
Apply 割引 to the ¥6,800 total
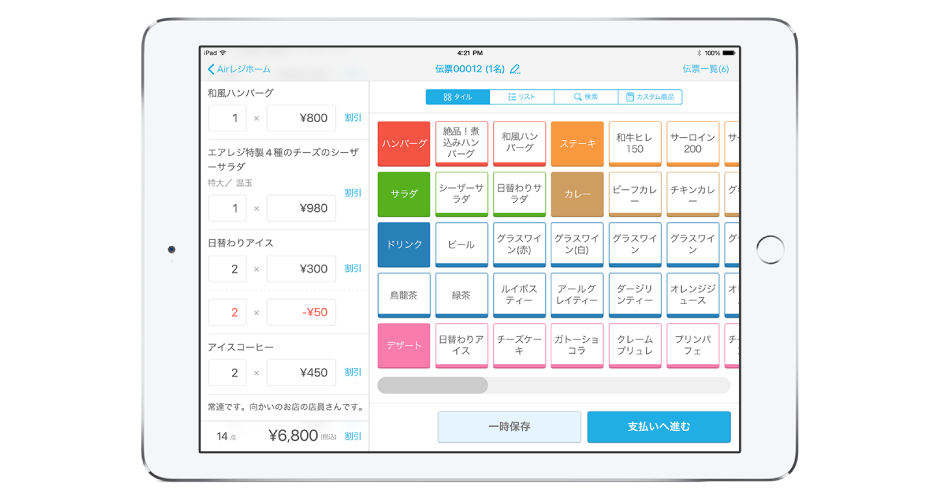[x=352, y=436]
